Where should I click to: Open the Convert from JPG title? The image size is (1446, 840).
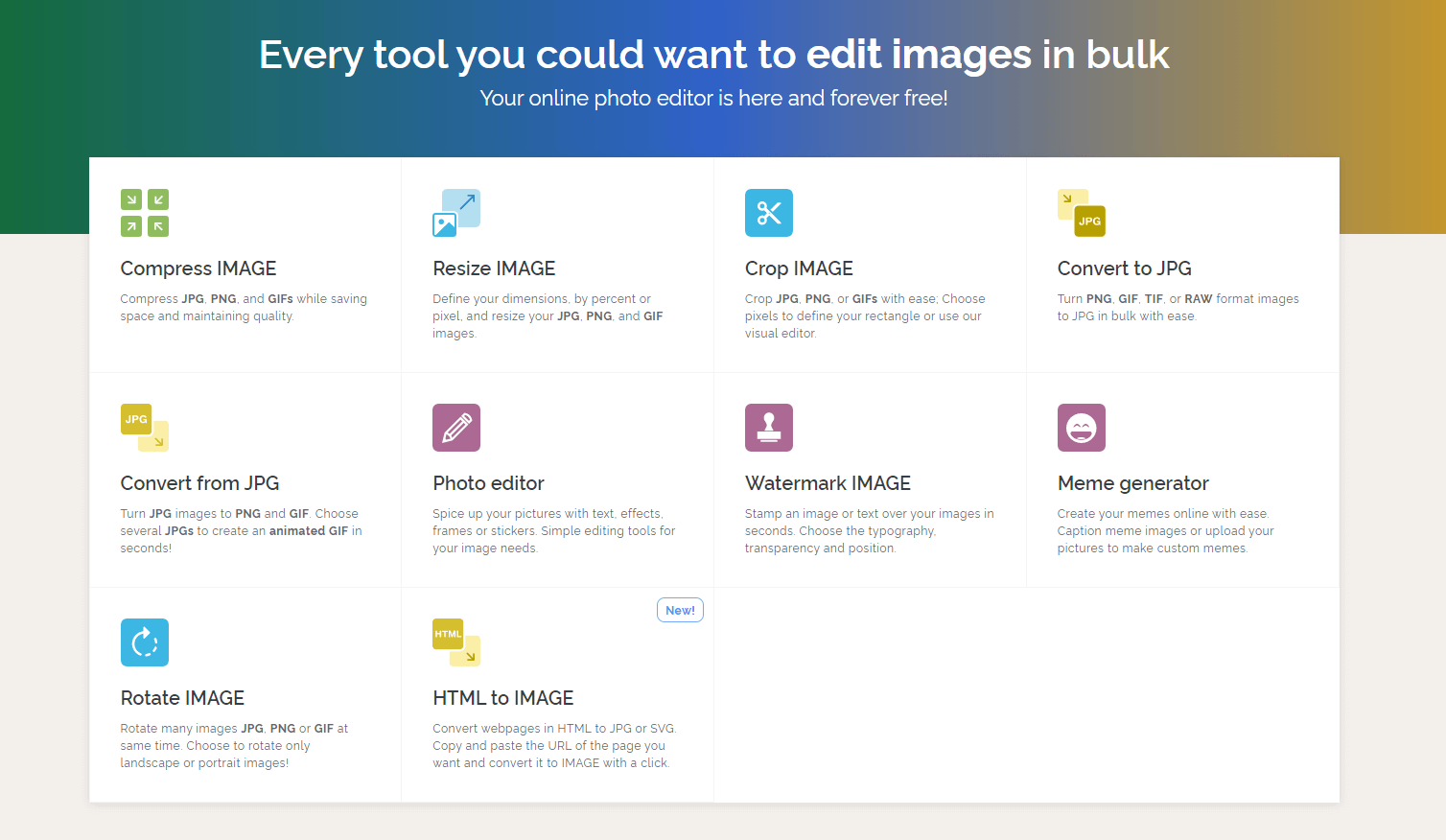199,483
